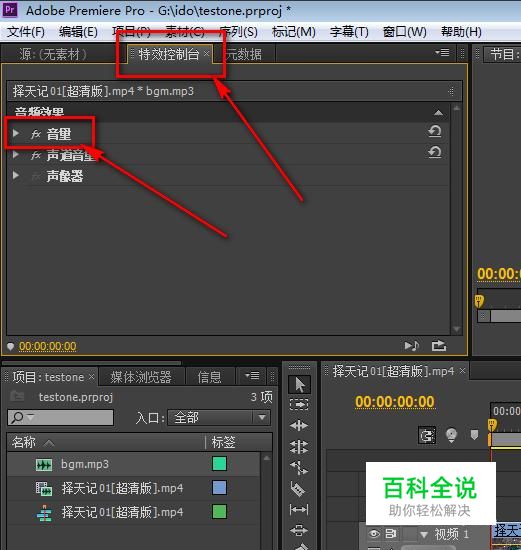Open the 编辑(E) menu
Viewport: 521px width, 550px height.
tap(78, 32)
